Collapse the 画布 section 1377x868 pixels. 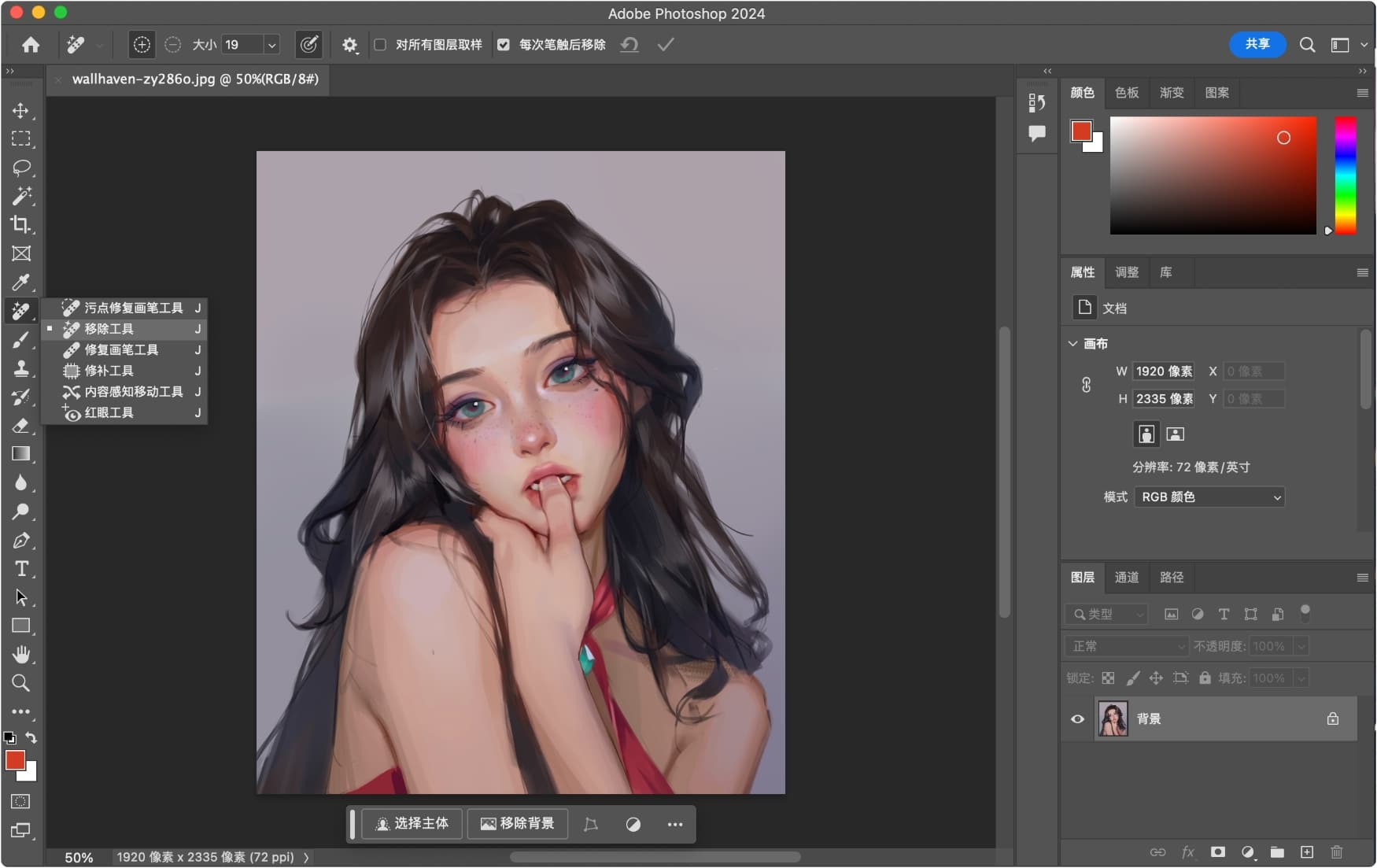(x=1072, y=344)
